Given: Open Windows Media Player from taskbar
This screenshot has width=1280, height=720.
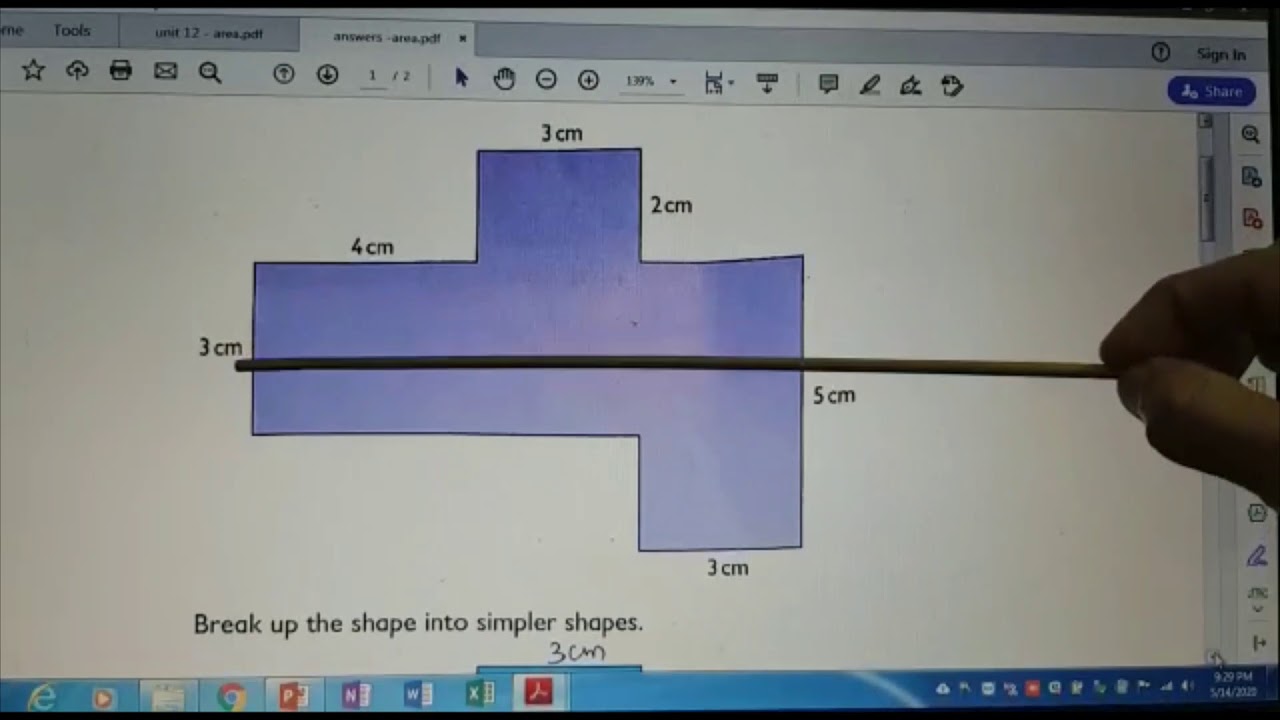Looking at the screenshot, I should pos(103,697).
